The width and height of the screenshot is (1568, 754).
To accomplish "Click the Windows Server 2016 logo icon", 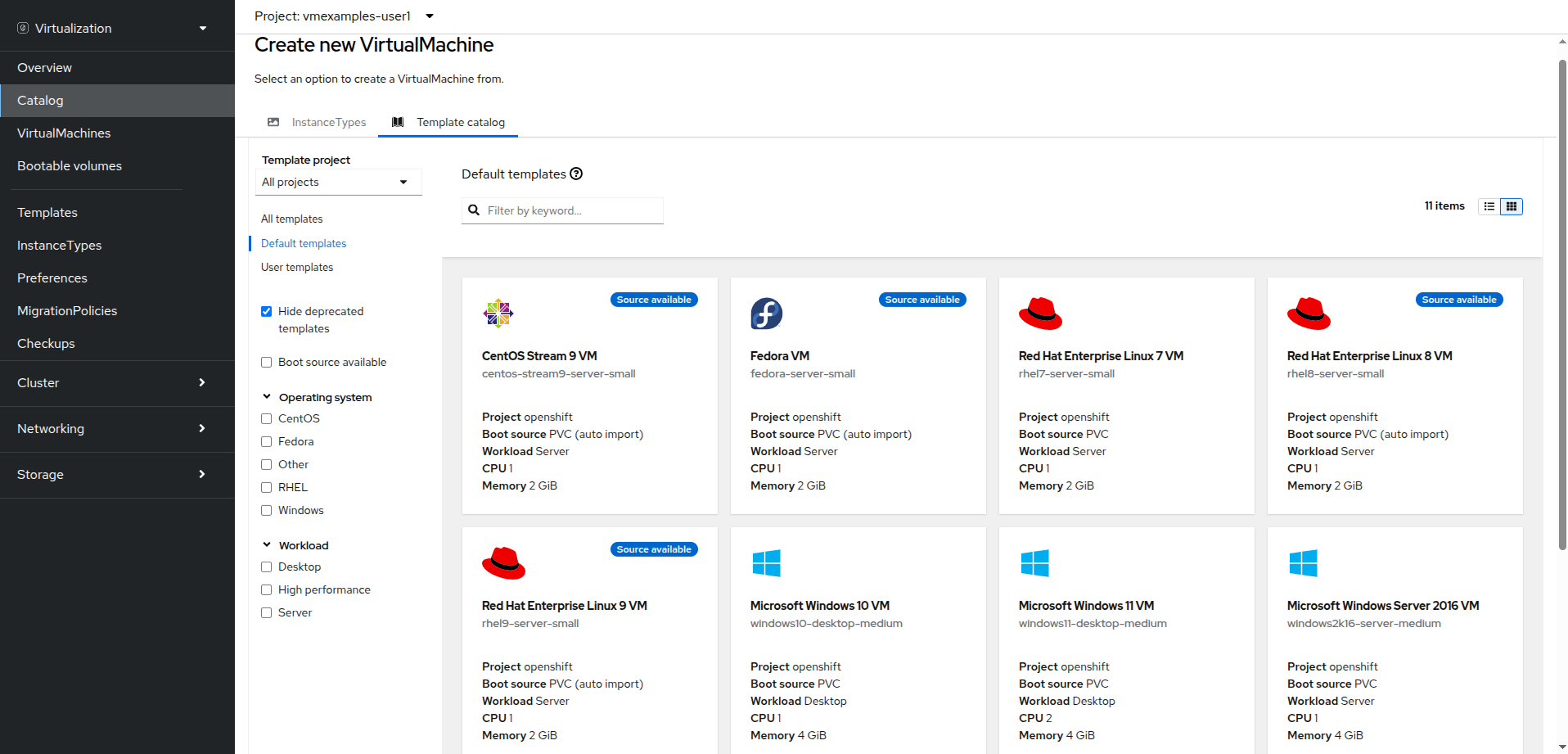I will click(1303, 563).
